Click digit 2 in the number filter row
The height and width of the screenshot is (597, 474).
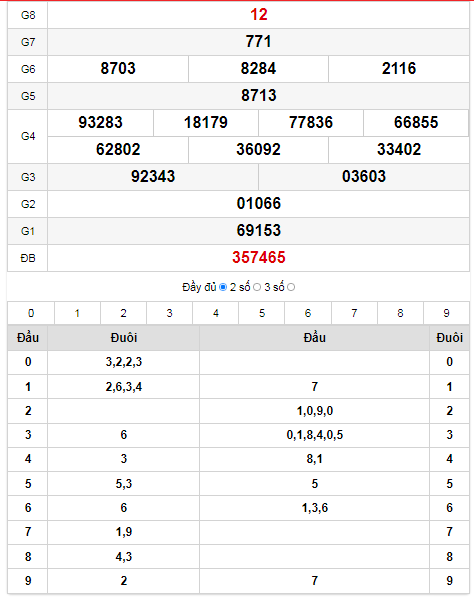[x=123, y=313]
